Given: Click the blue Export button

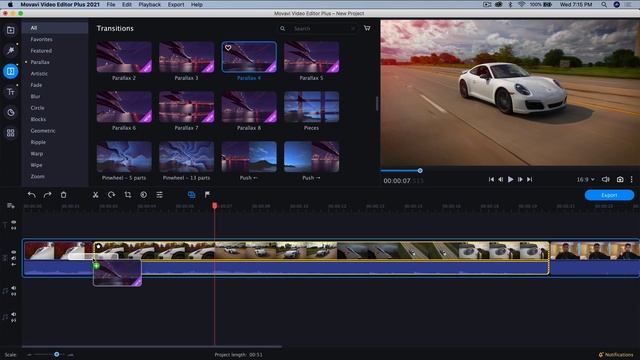Looking at the screenshot, I should [609, 195].
